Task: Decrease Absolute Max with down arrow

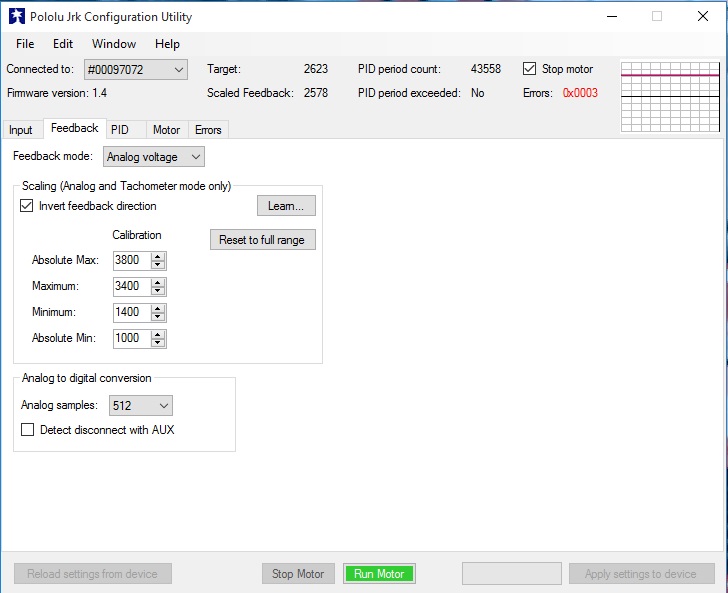Action: tap(158, 265)
